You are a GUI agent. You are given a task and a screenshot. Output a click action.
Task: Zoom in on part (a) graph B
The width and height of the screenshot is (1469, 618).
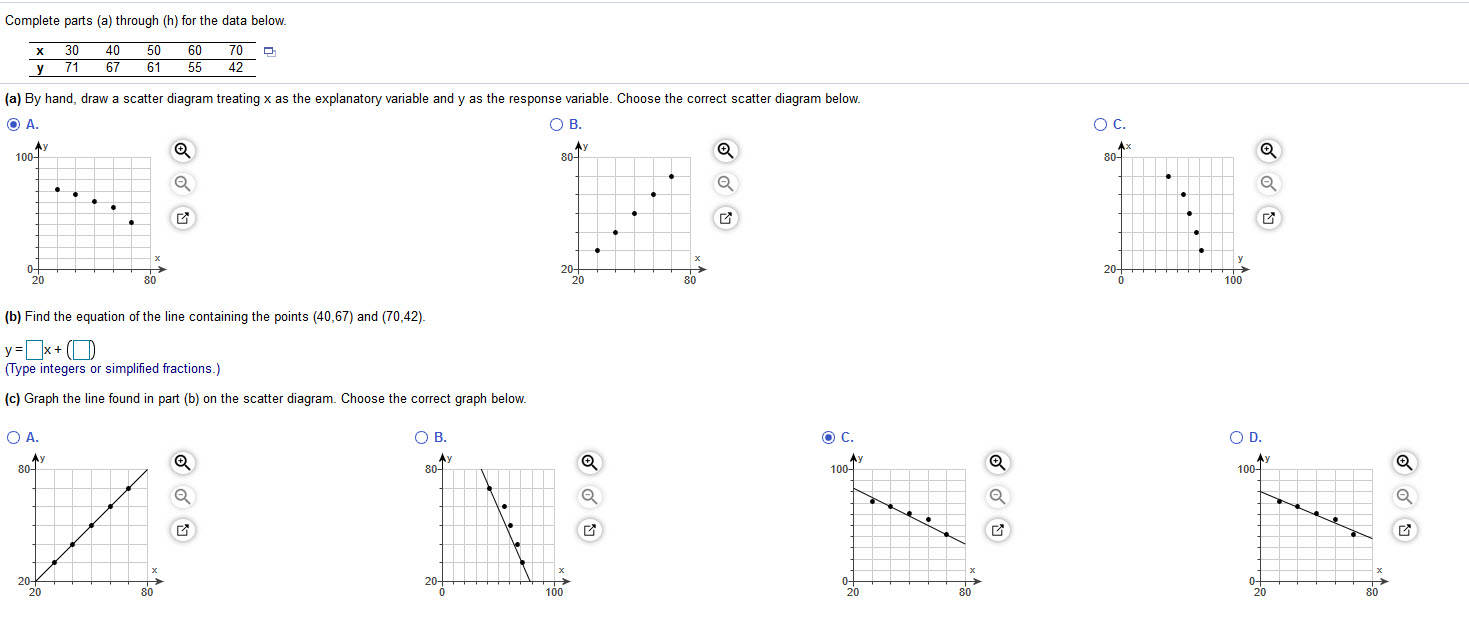pos(727,151)
